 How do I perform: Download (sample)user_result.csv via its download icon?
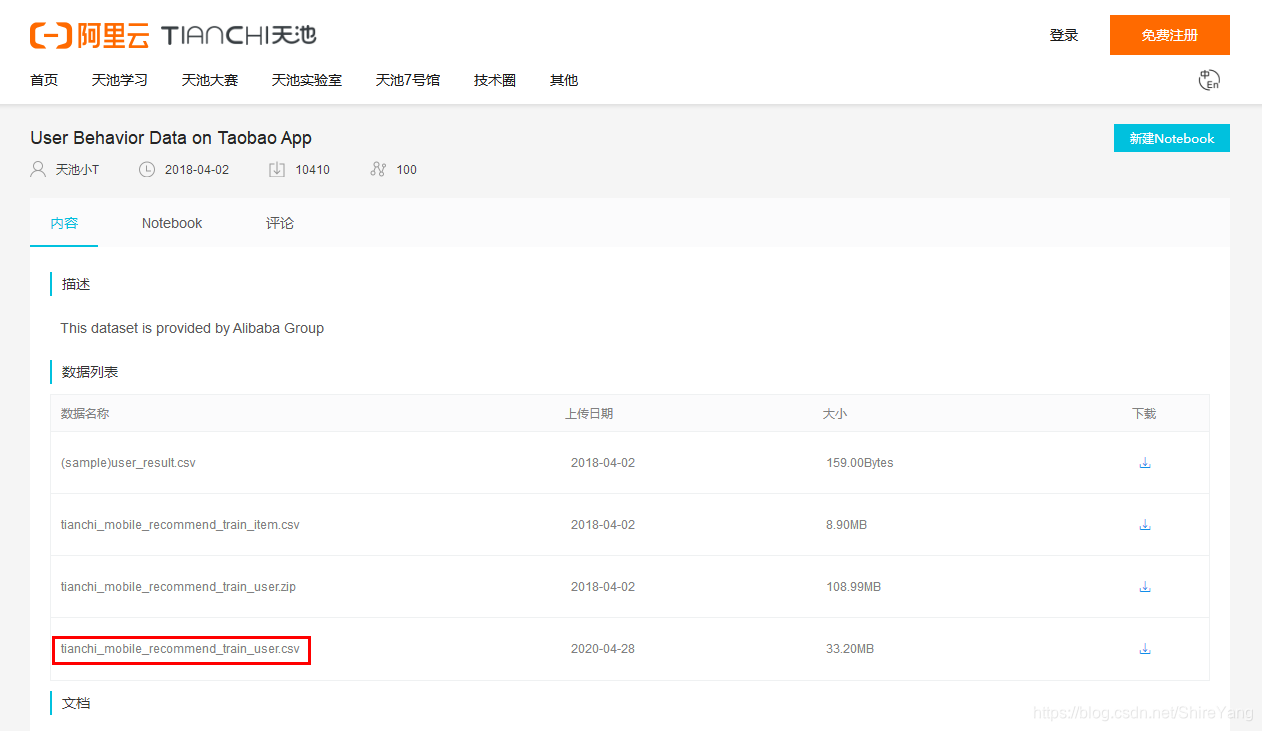point(1145,463)
